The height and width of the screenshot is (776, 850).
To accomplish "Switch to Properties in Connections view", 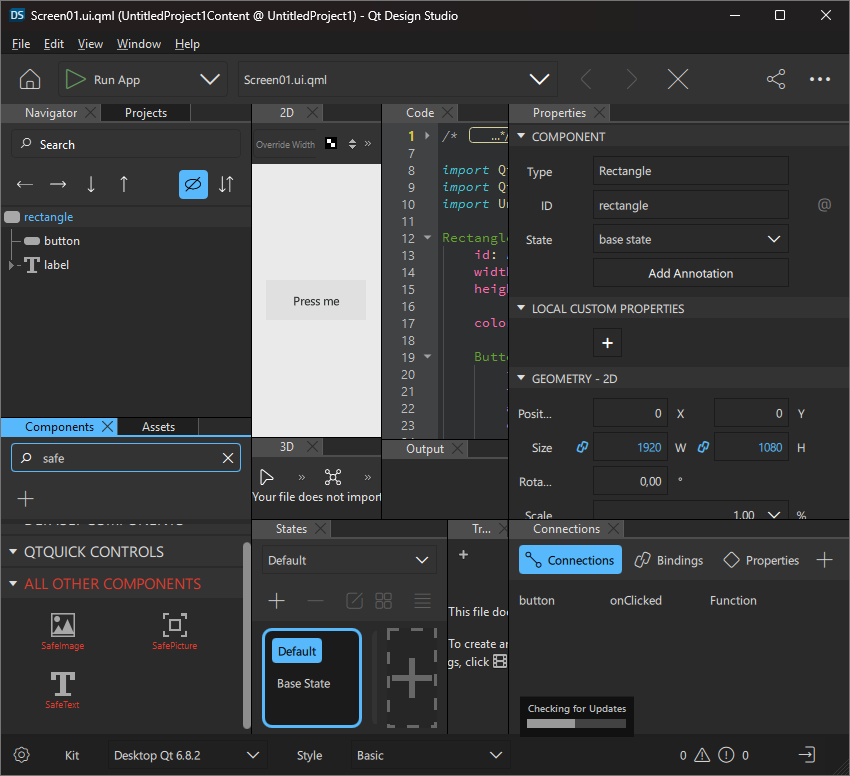I will click(x=761, y=560).
